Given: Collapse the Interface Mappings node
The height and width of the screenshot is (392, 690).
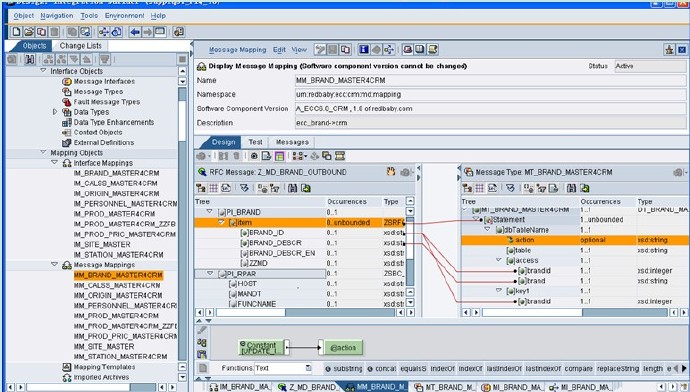Looking at the screenshot, I should [55, 162].
